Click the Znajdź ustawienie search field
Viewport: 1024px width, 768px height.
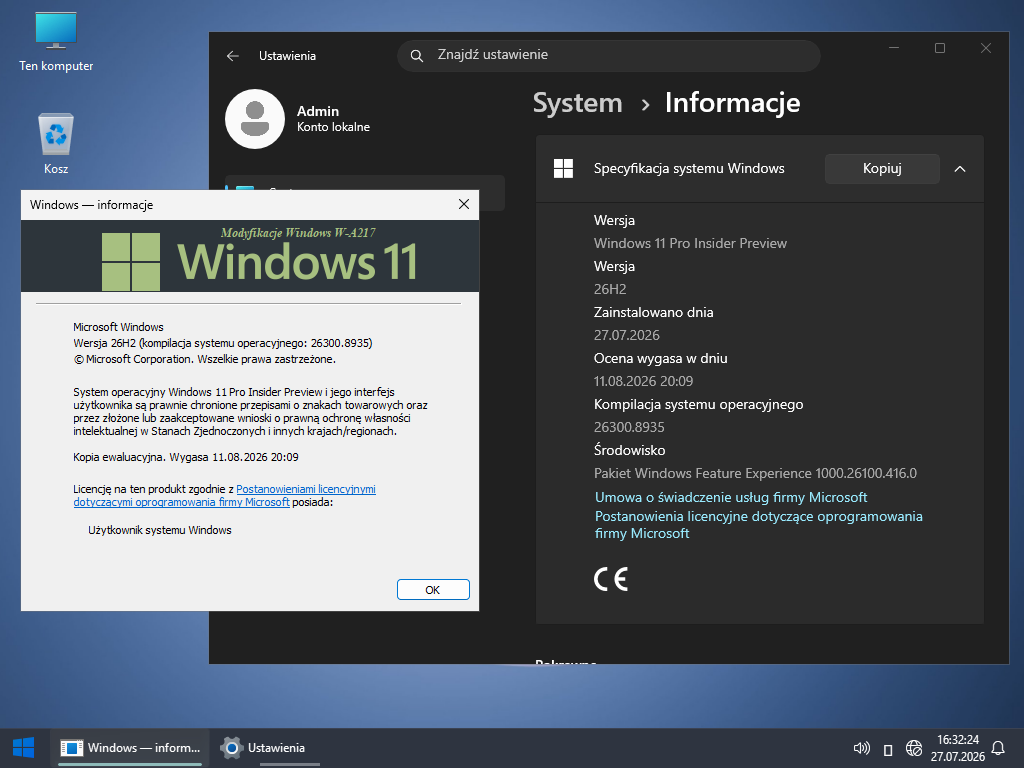(x=609, y=56)
